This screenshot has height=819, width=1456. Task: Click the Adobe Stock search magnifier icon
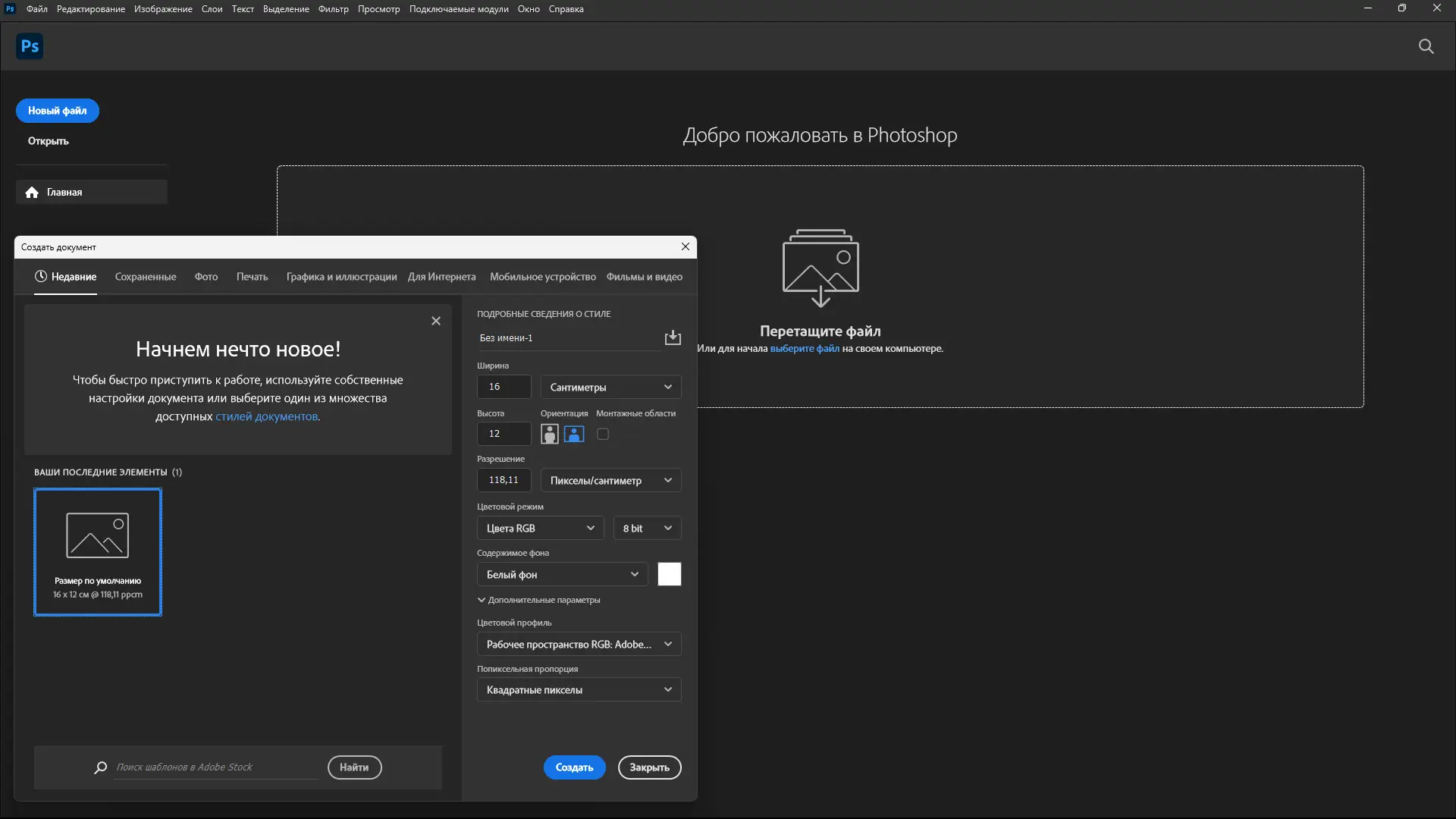(100, 767)
